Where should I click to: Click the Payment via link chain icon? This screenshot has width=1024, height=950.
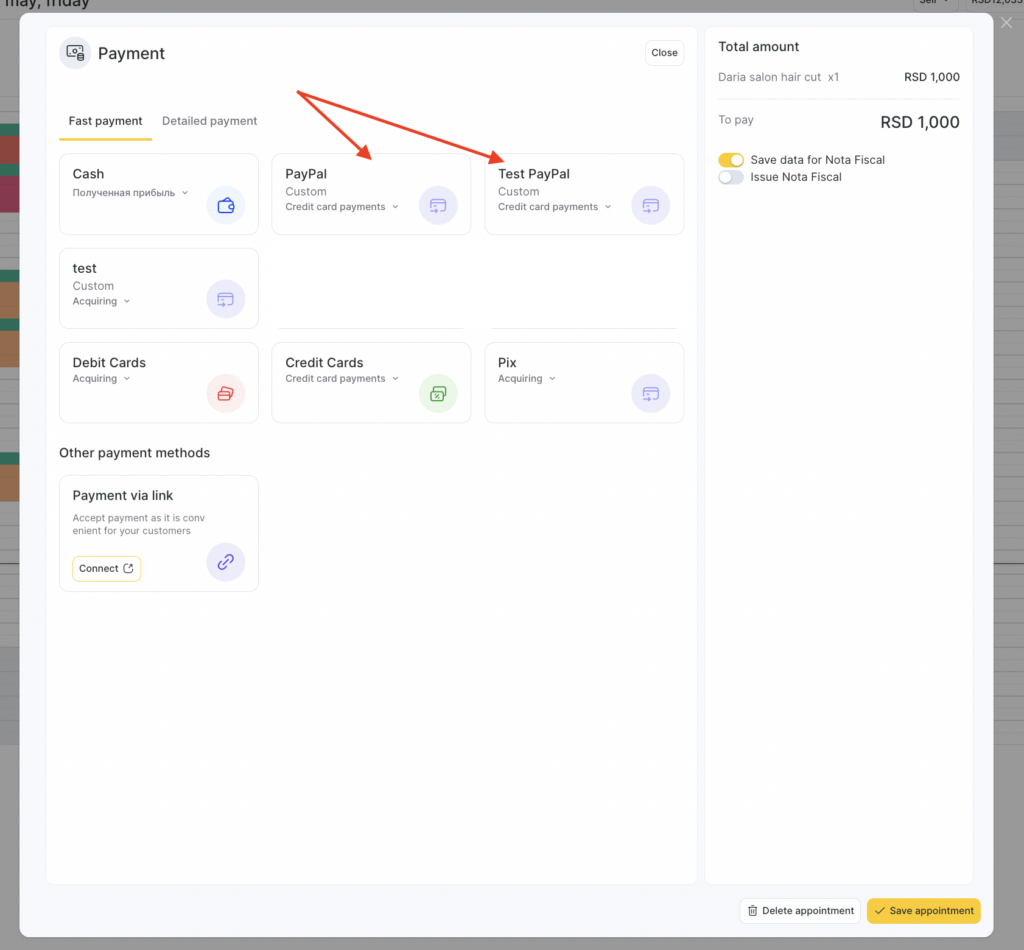point(226,562)
